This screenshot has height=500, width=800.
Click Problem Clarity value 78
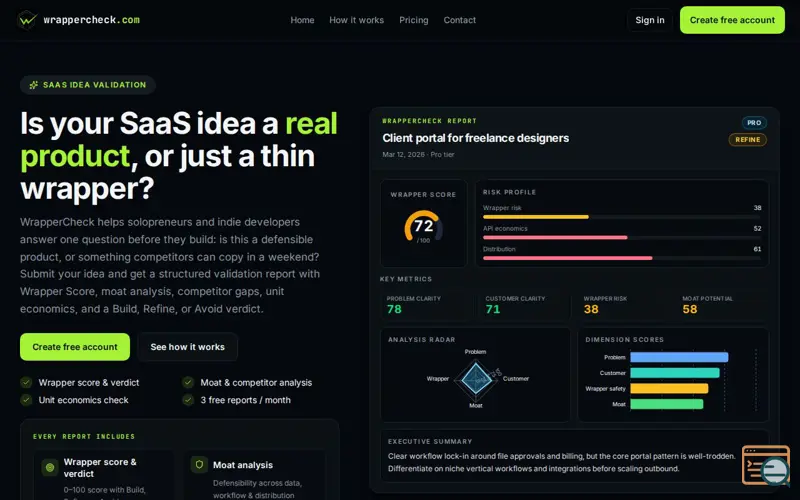tap(394, 309)
